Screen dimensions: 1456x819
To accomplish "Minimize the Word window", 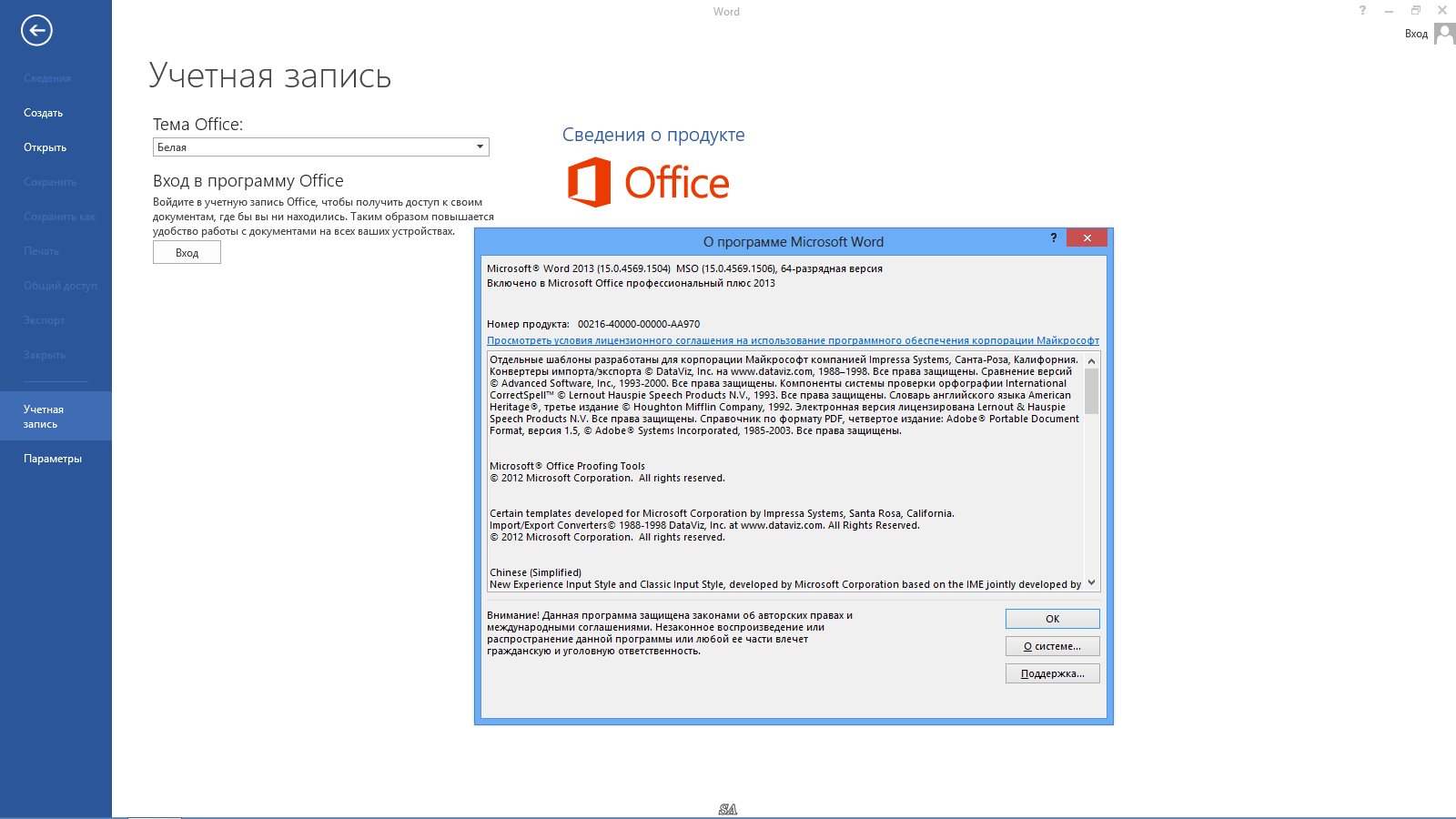I will pos(1389,11).
